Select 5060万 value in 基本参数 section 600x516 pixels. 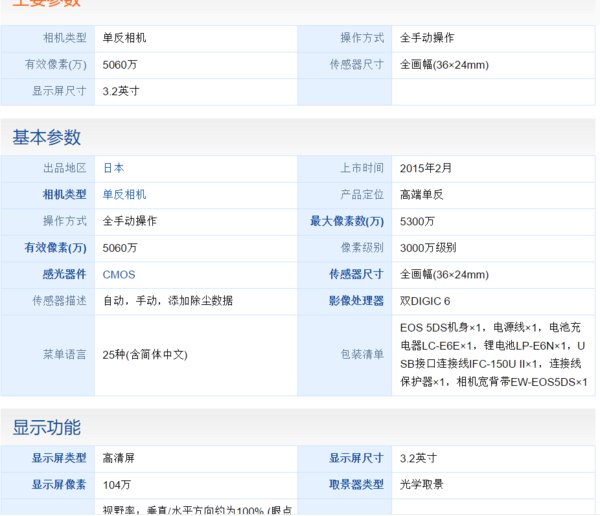point(120,248)
